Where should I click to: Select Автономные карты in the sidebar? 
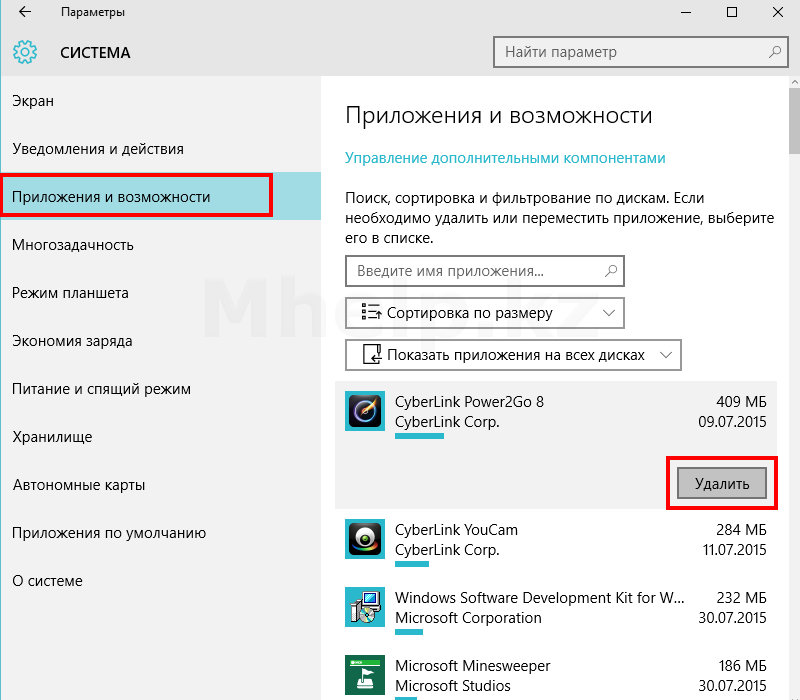pyautogui.click(x=160, y=485)
